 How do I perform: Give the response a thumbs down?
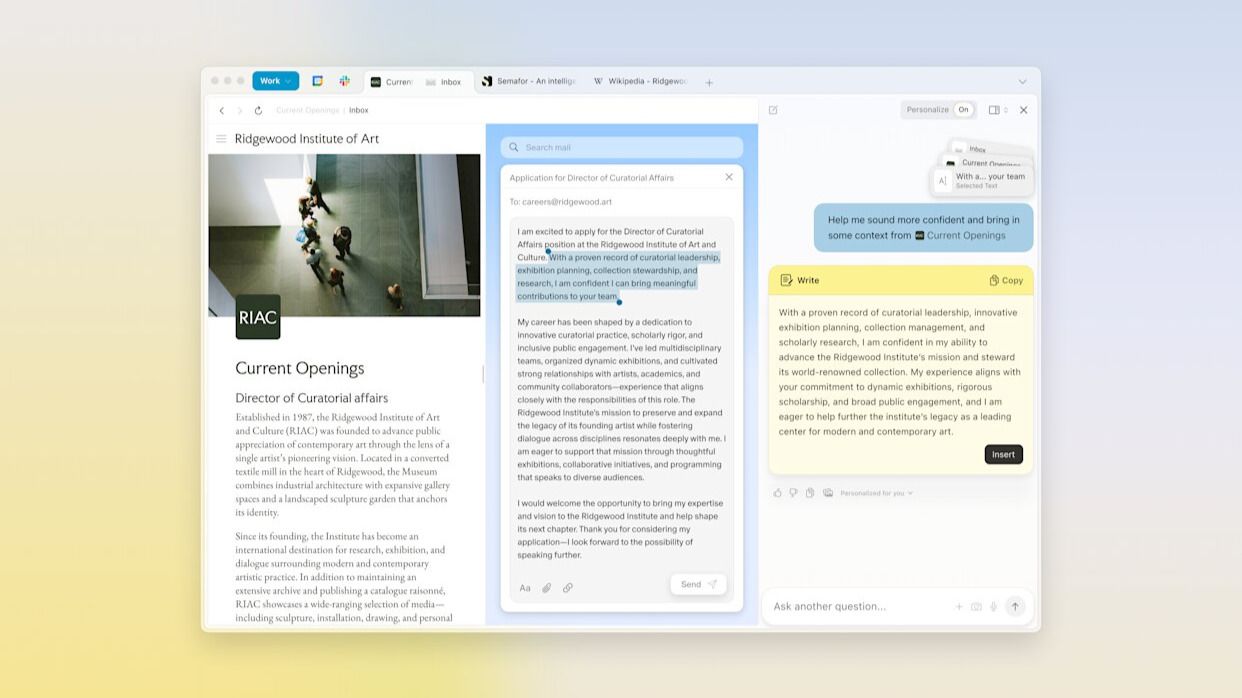[x=793, y=493]
